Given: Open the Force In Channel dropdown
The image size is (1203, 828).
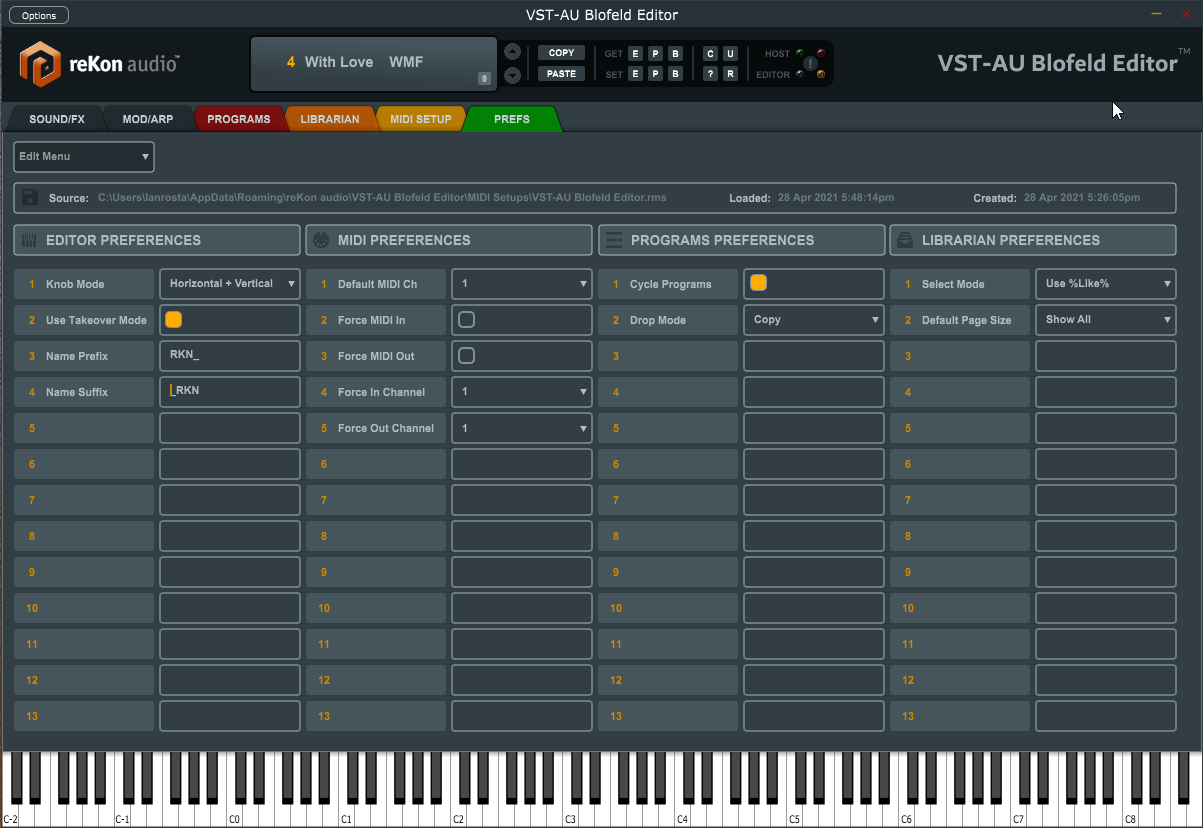Looking at the screenshot, I should (x=522, y=392).
